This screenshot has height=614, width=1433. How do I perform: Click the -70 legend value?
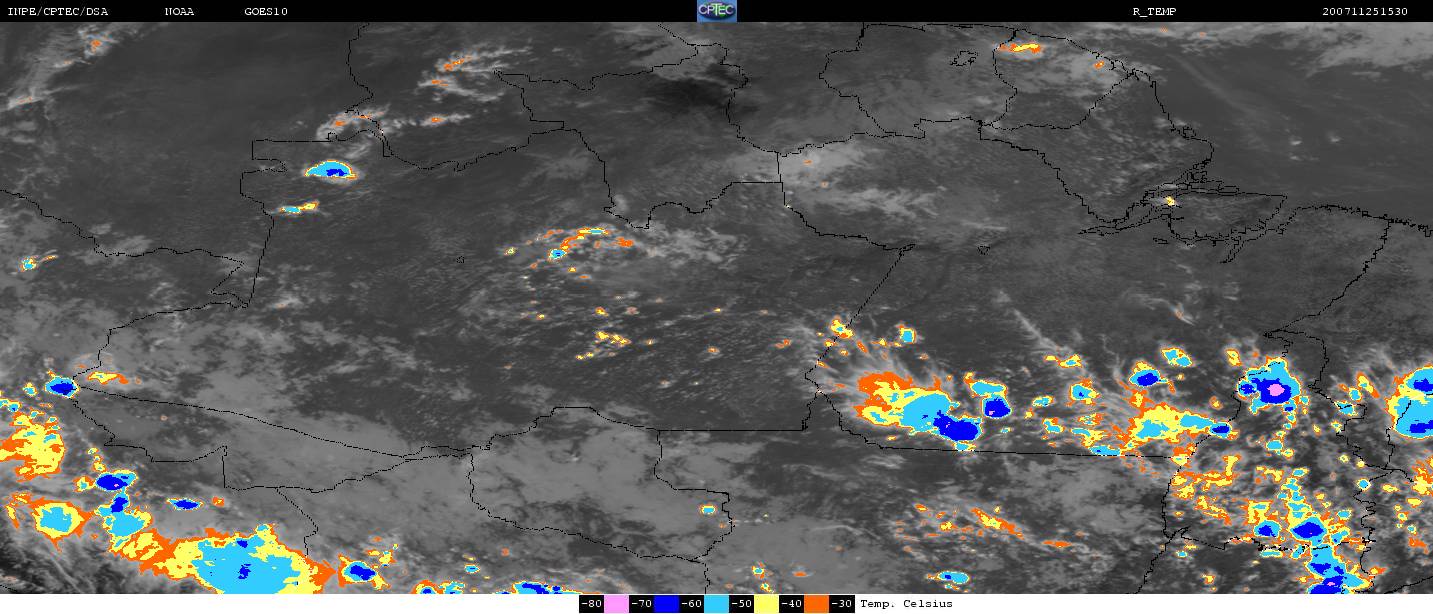[641, 604]
